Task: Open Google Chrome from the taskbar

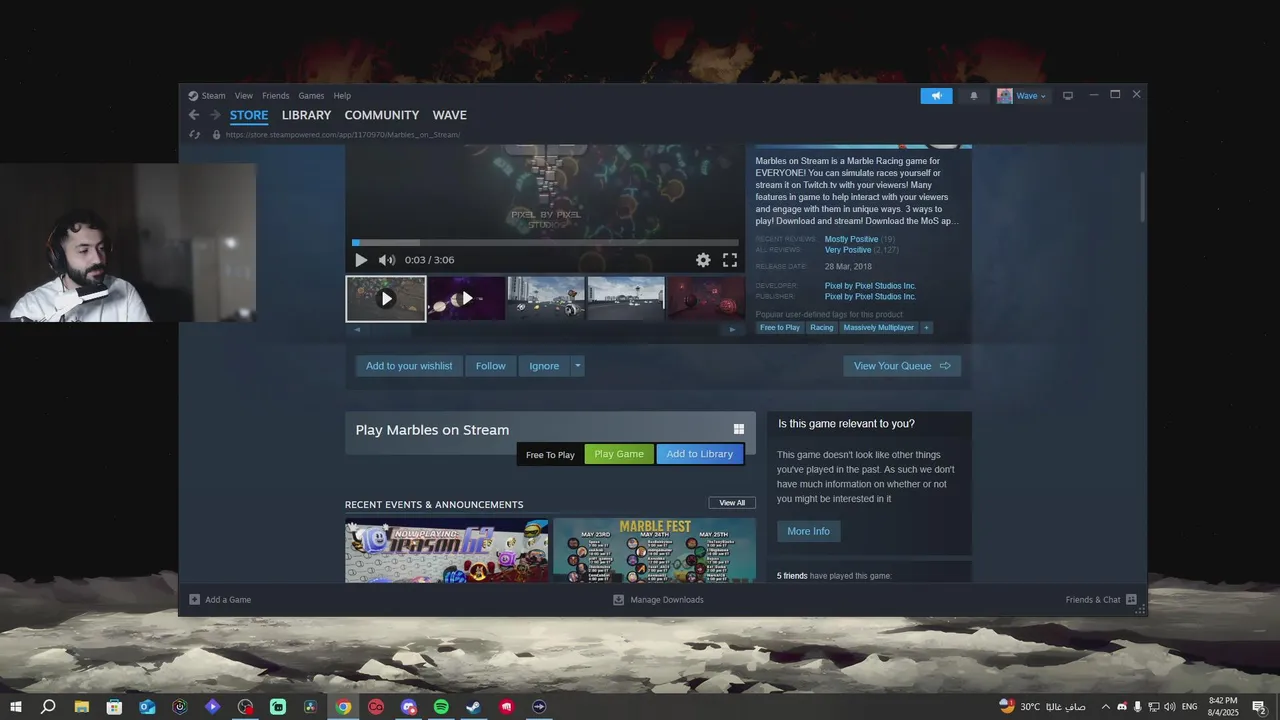Action: coord(343,707)
